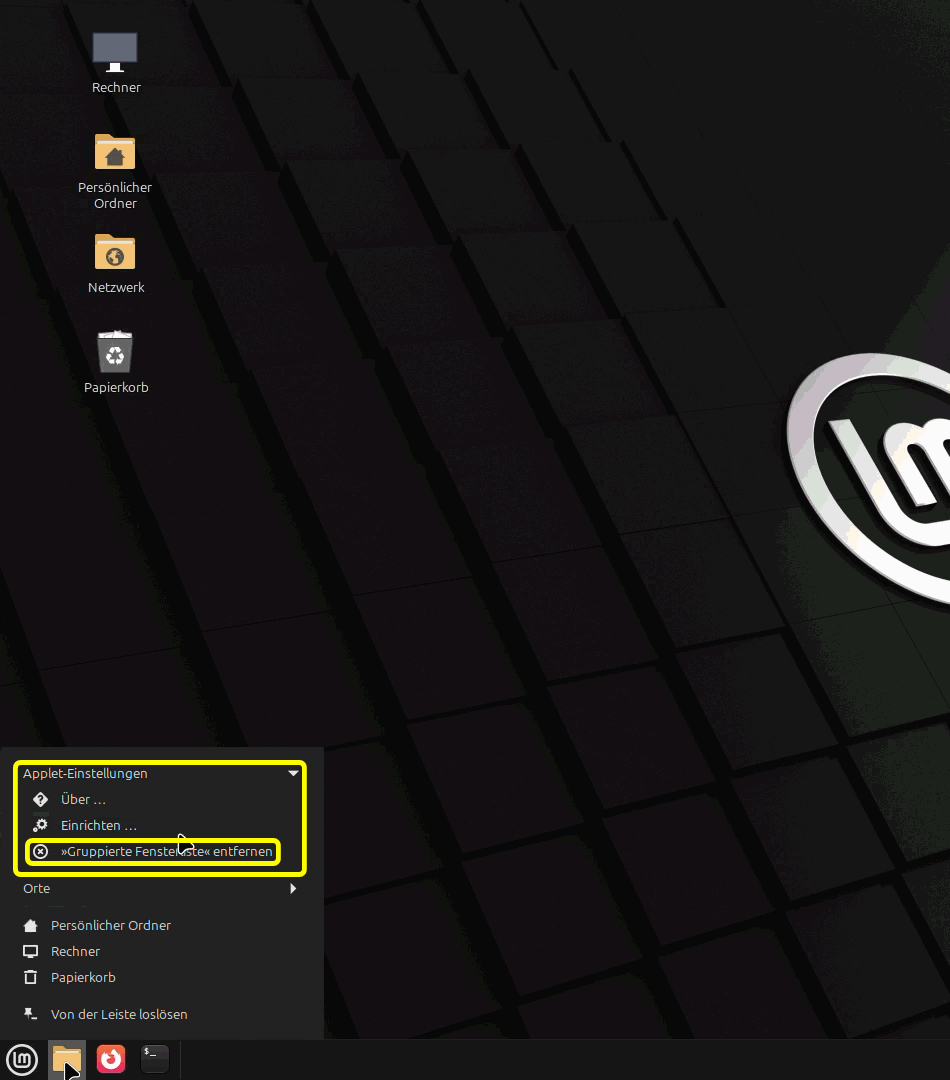Choose Einrichten … in the applet menu
The width and height of the screenshot is (950, 1080).
(98, 826)
